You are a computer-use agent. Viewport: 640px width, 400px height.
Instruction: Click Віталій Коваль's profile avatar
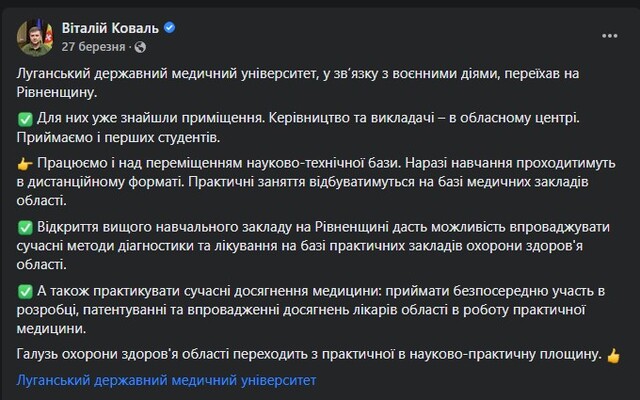(x=34, y=37)
